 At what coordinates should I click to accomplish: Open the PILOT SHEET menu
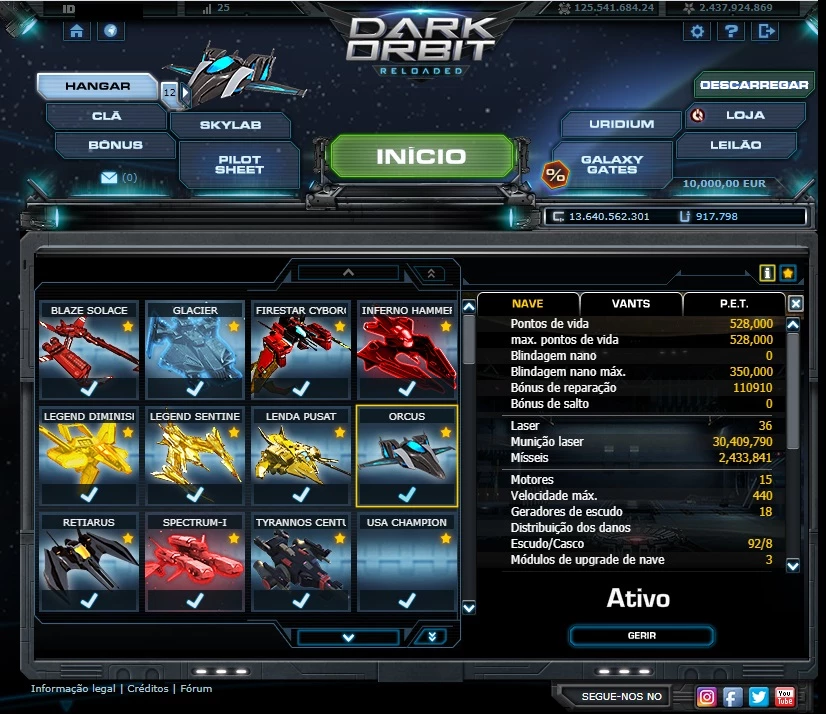[x=239, y=164]
